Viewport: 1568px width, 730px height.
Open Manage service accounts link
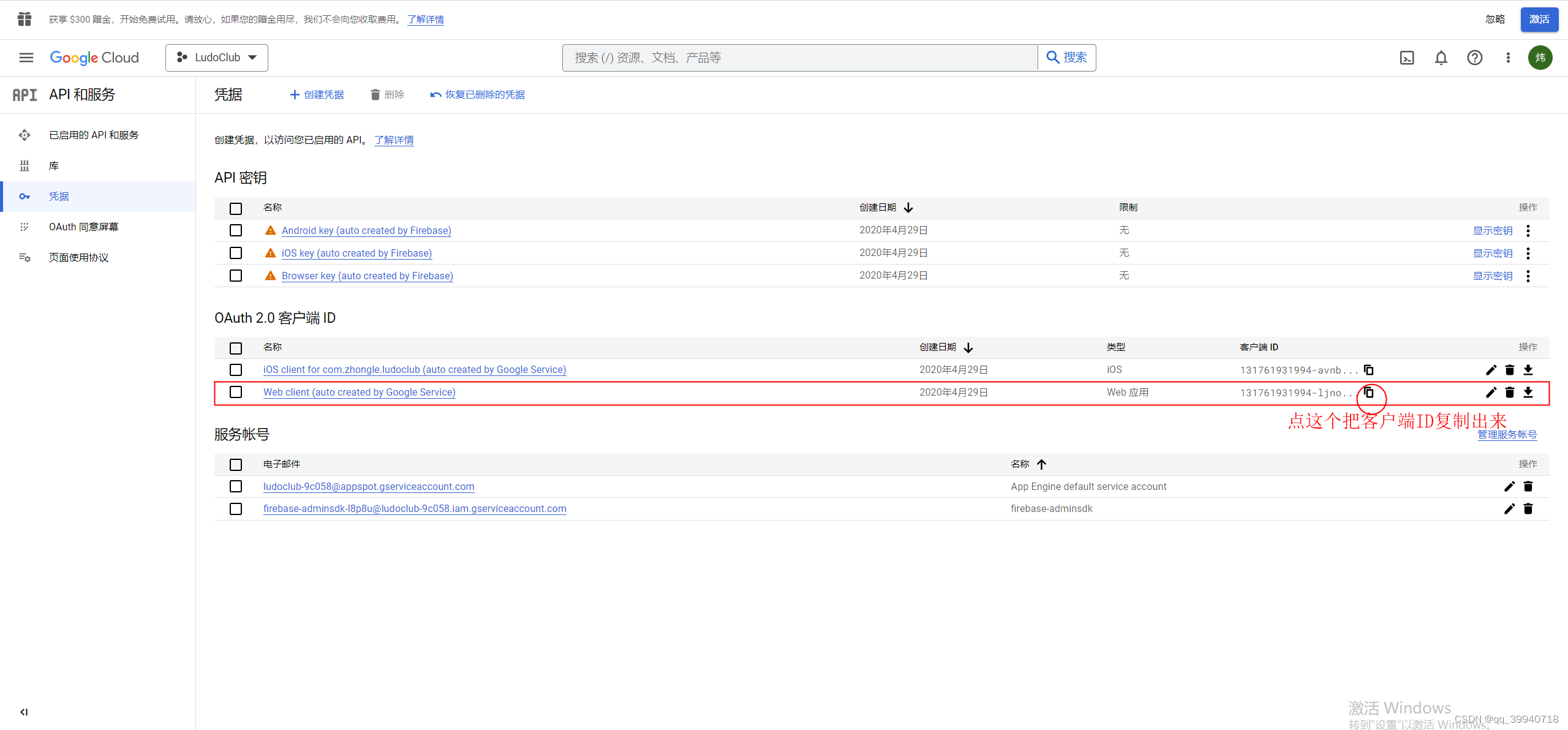tap(1507, 435)
